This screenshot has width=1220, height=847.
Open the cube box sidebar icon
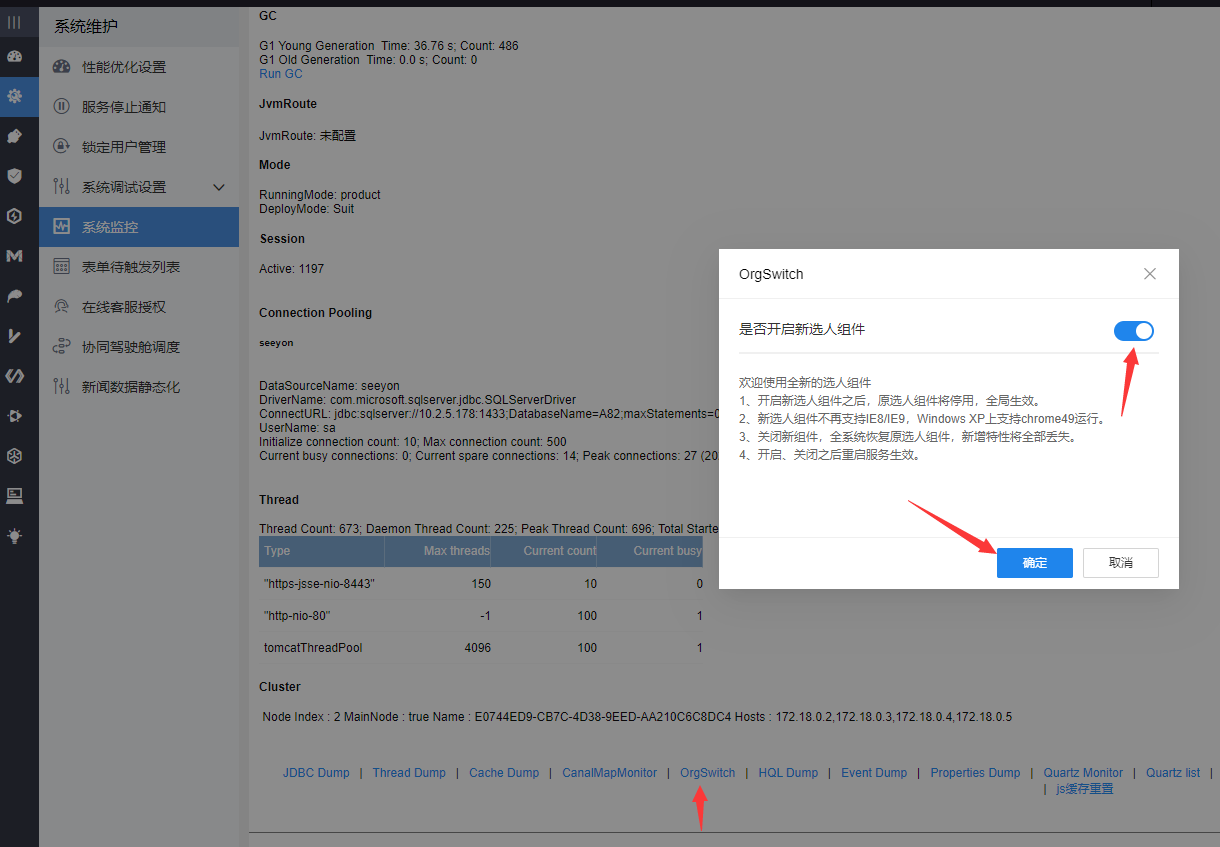[x=14, y=456]
